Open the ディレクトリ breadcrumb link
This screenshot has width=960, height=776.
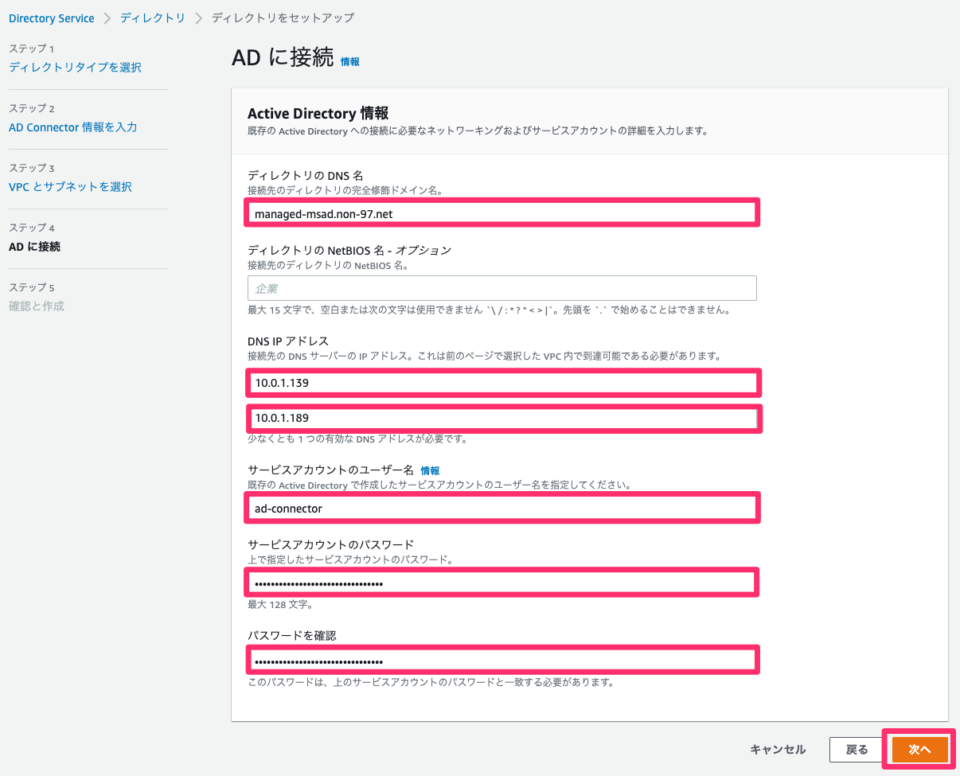point(153,17)
